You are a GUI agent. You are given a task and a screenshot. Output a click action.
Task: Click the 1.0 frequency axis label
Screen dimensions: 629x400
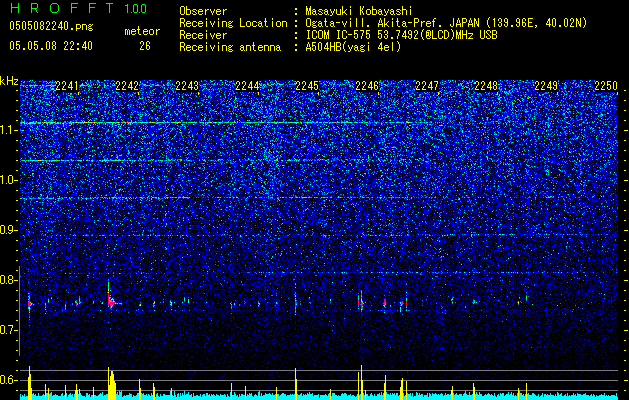point(8,181)
